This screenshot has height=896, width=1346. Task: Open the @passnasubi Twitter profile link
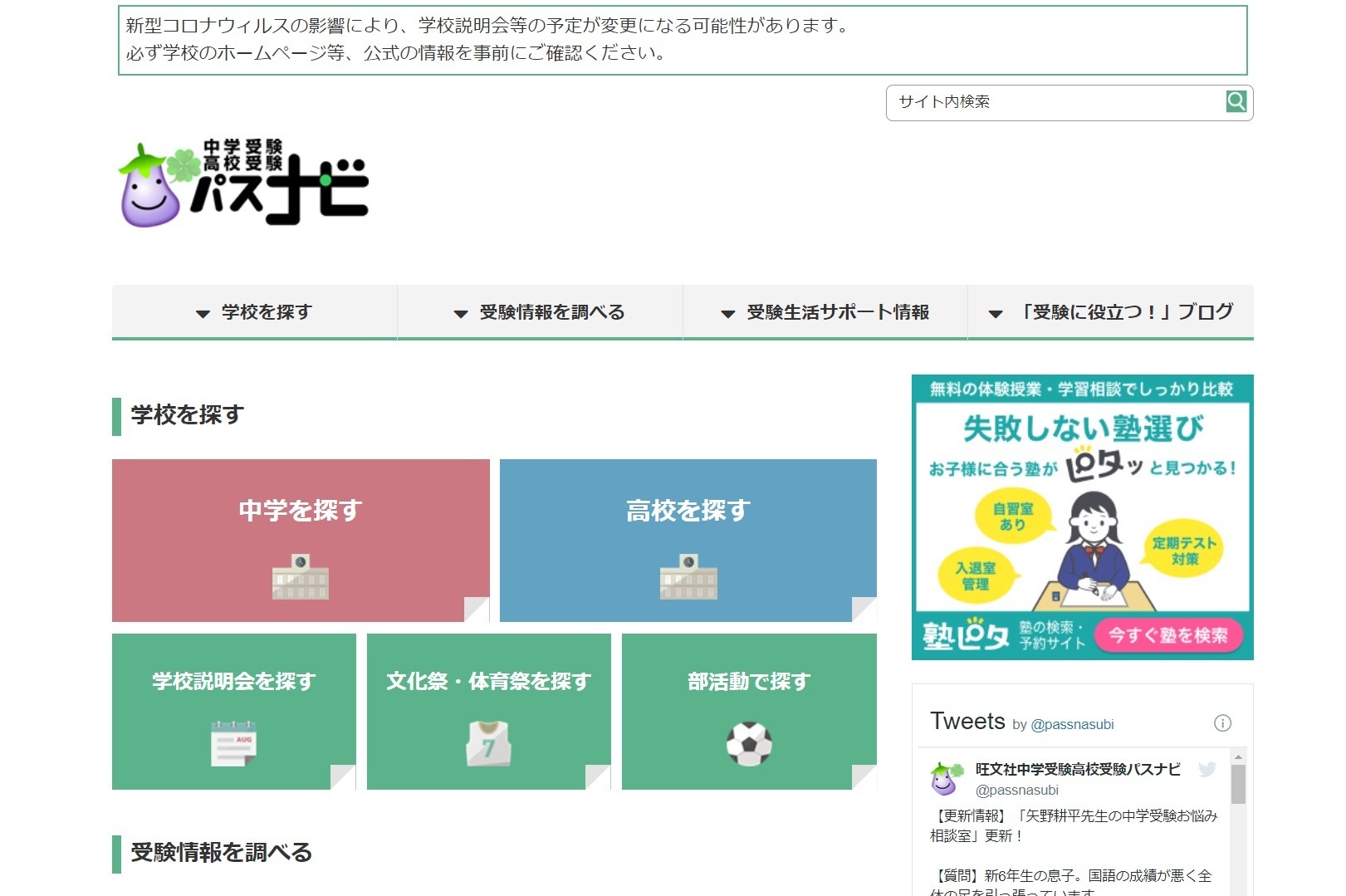[1071, 724]
